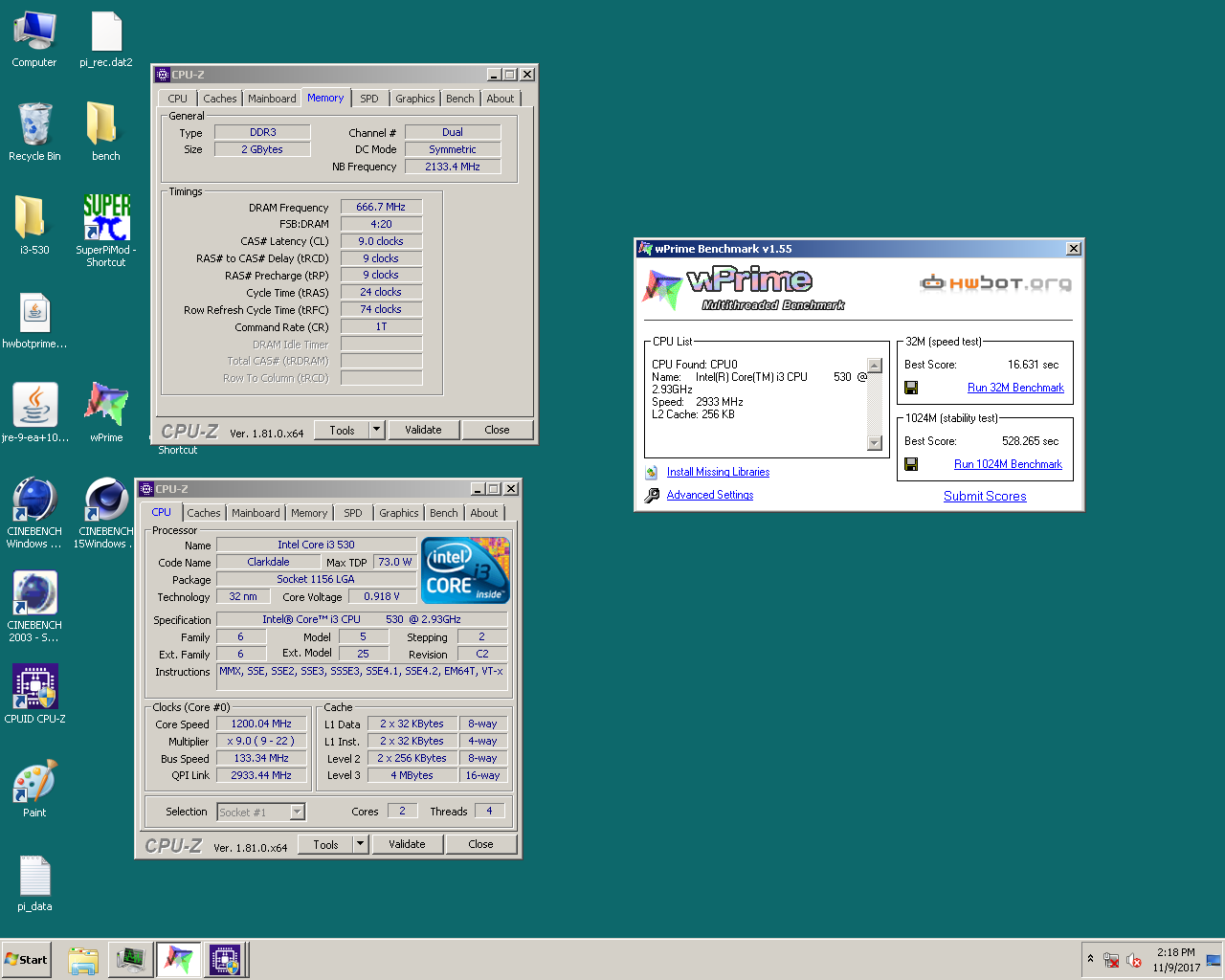Open the CINEBENCH 15 Windows shortcut

(103, 514)
